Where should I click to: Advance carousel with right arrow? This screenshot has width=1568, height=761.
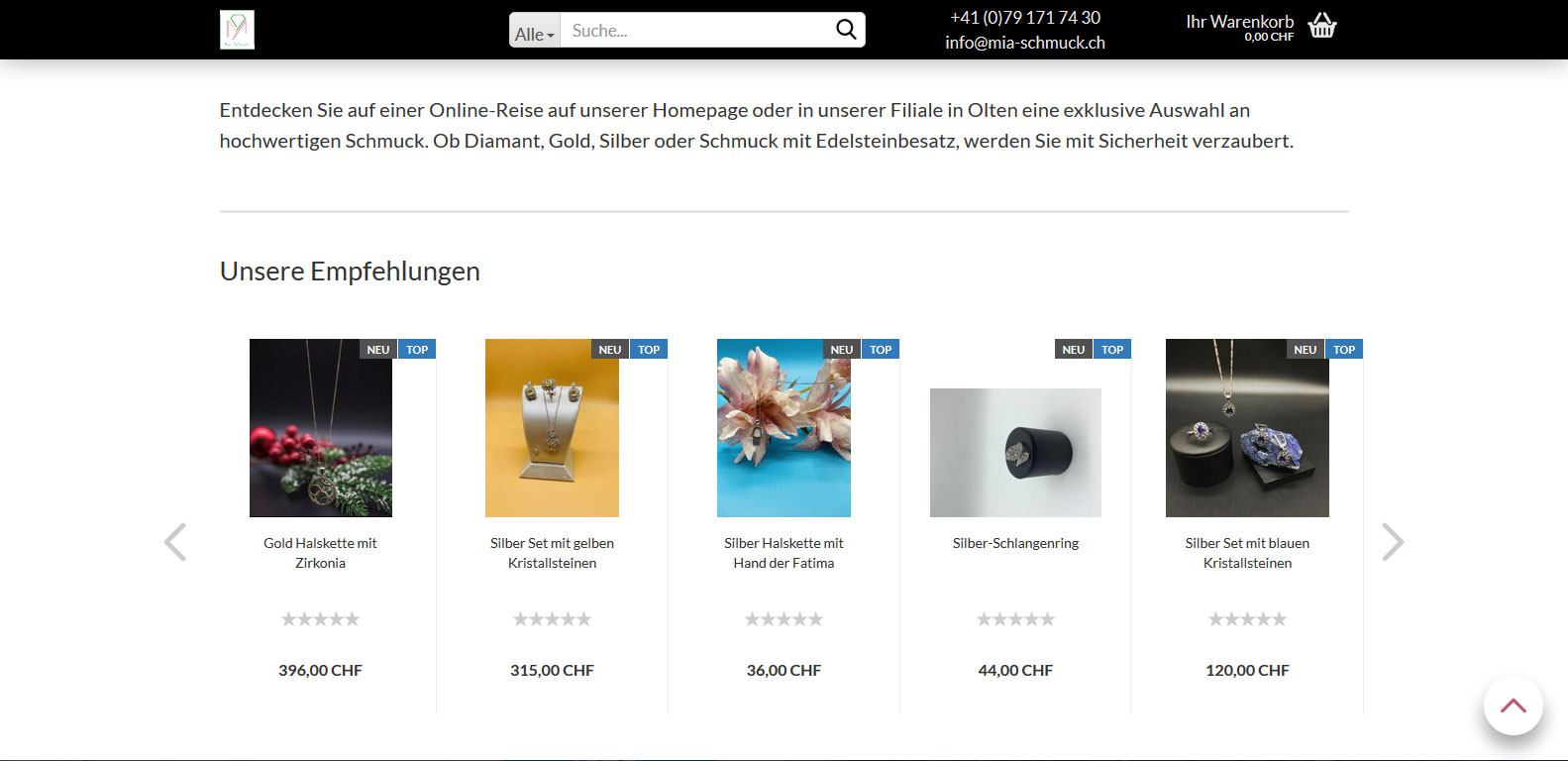tap(1393, 542)
